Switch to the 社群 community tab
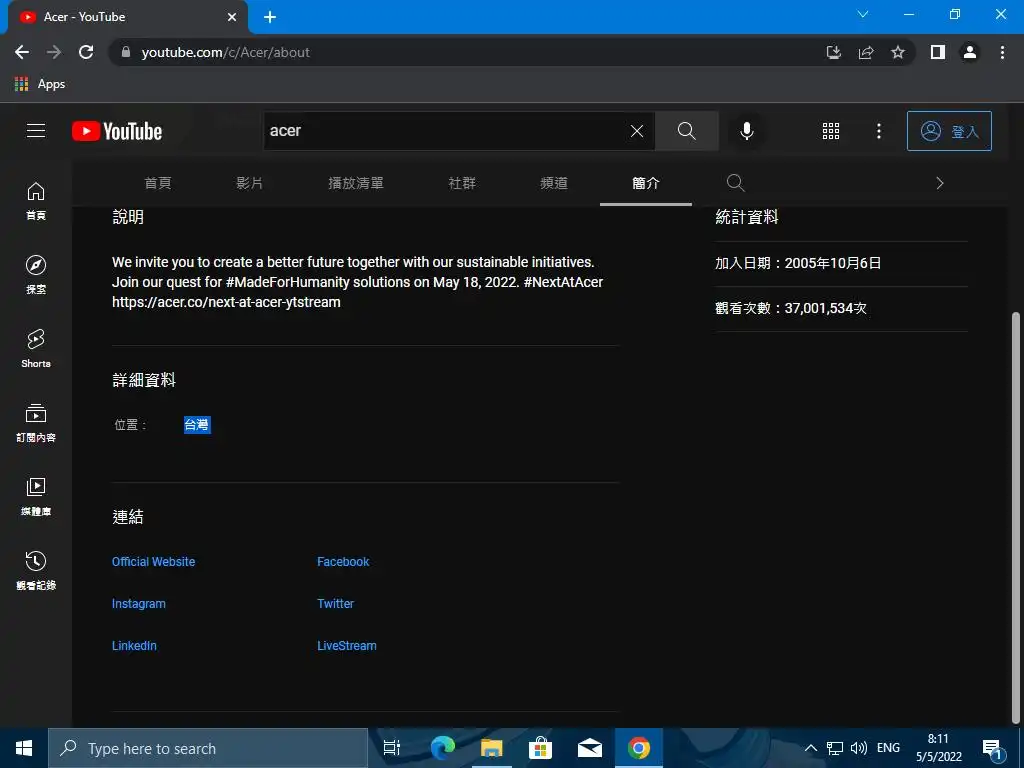This screenshot has width=1024, height=768. pos(462,184)
